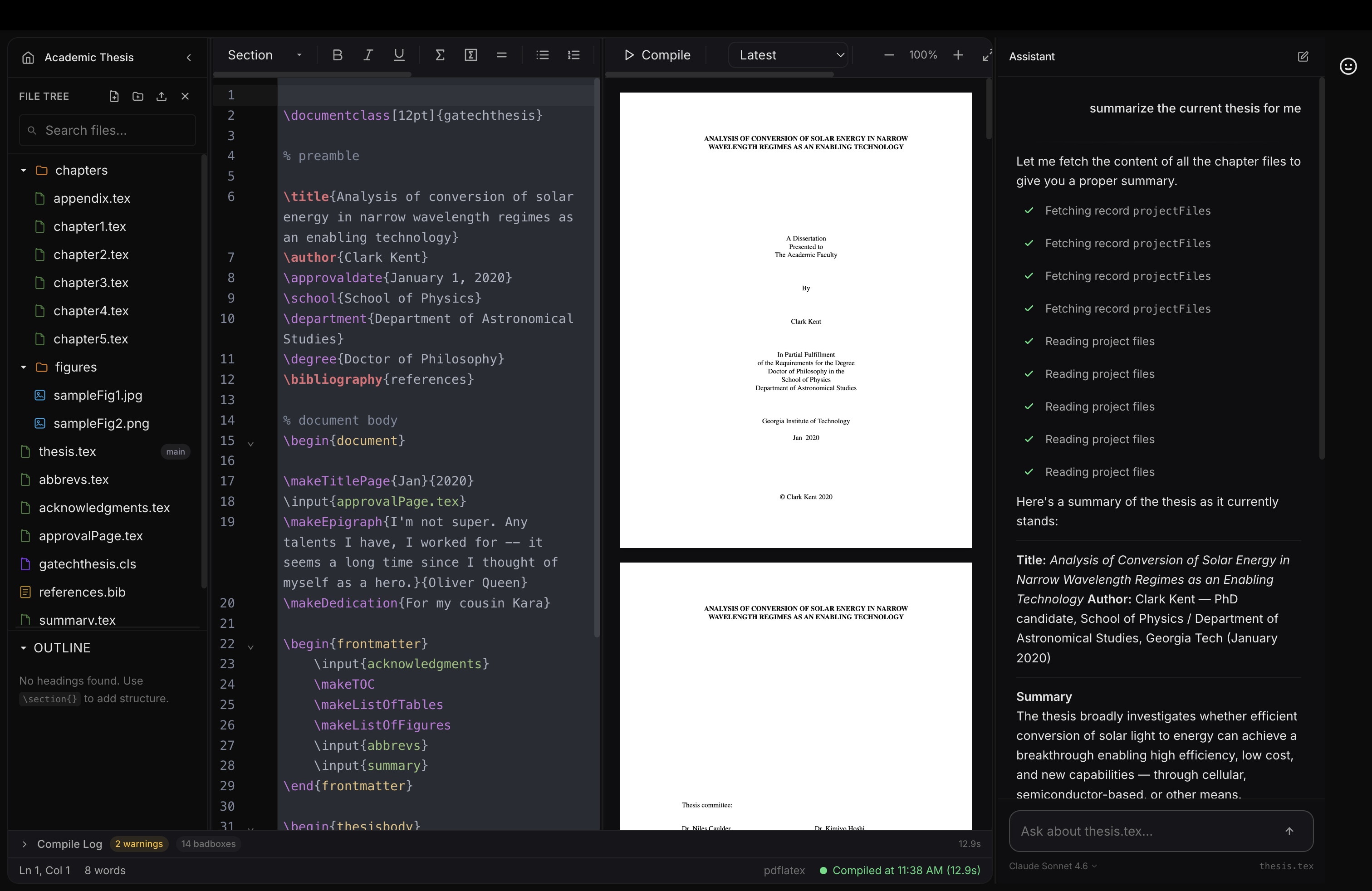
Task: Open the Latest version dropdown
Action: pyautogui.click(x=788, y=55)
